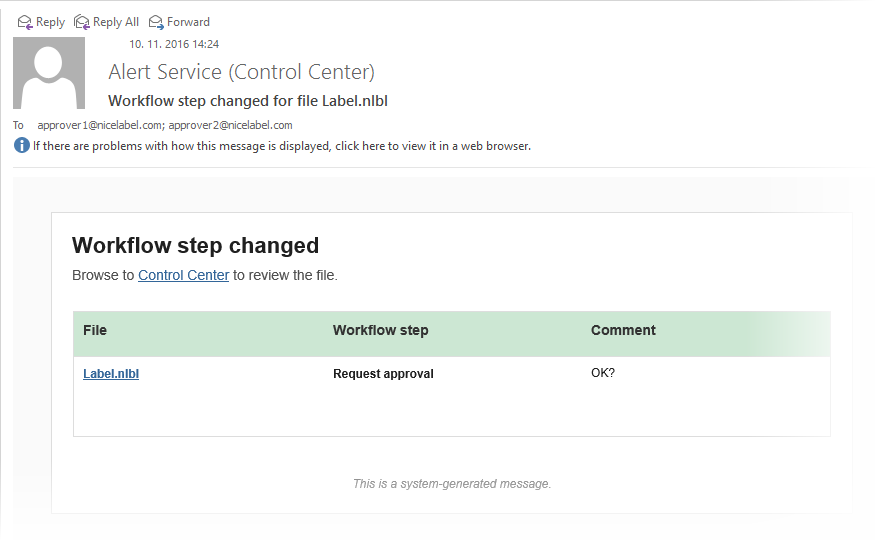The width and height of the screenshot is (876, 541).
Task: Click the Reply envelope icon
Action: point(25,22)
